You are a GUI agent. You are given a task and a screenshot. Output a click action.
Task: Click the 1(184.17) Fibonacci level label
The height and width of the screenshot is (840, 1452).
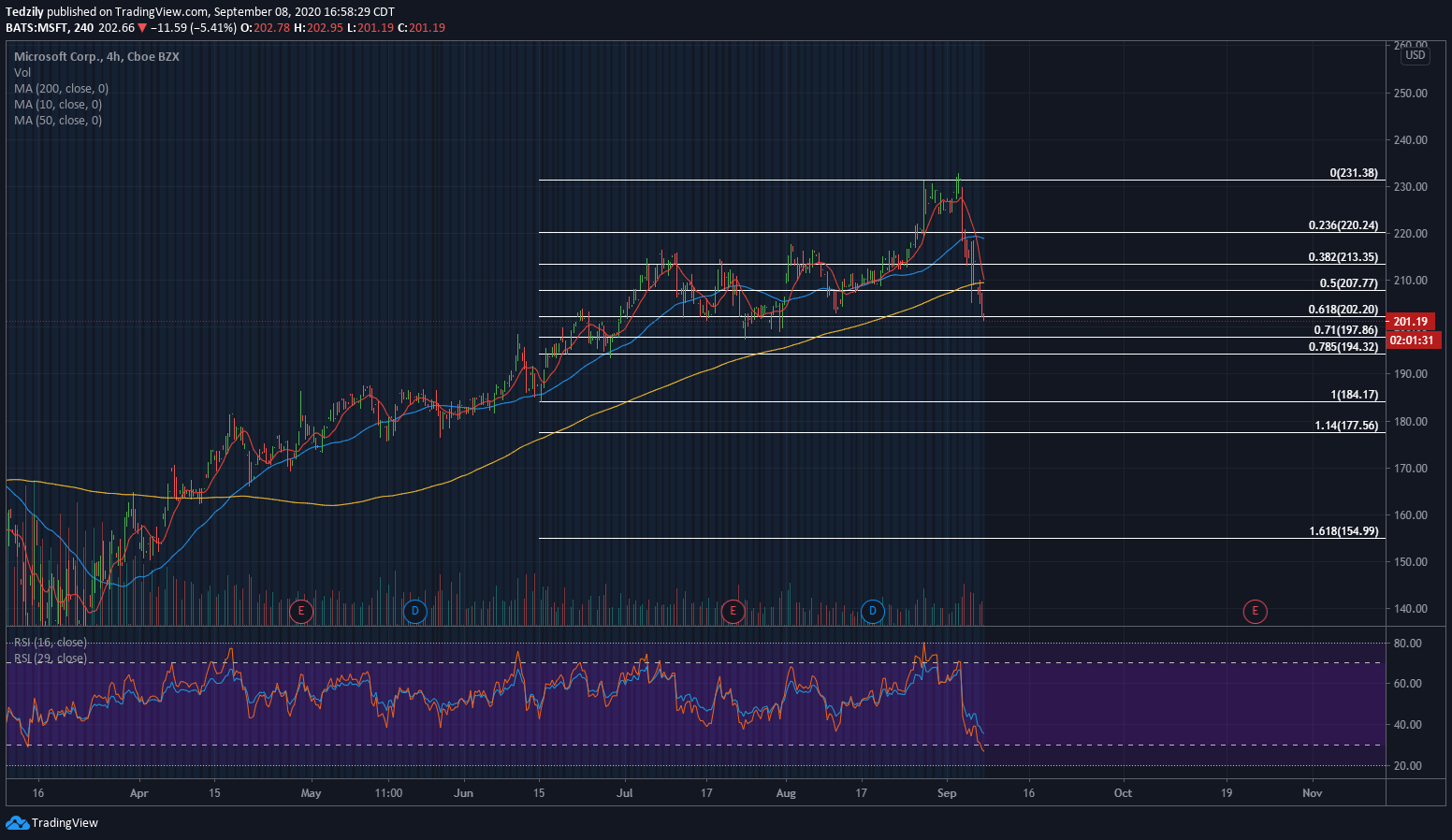[1355, 395]
